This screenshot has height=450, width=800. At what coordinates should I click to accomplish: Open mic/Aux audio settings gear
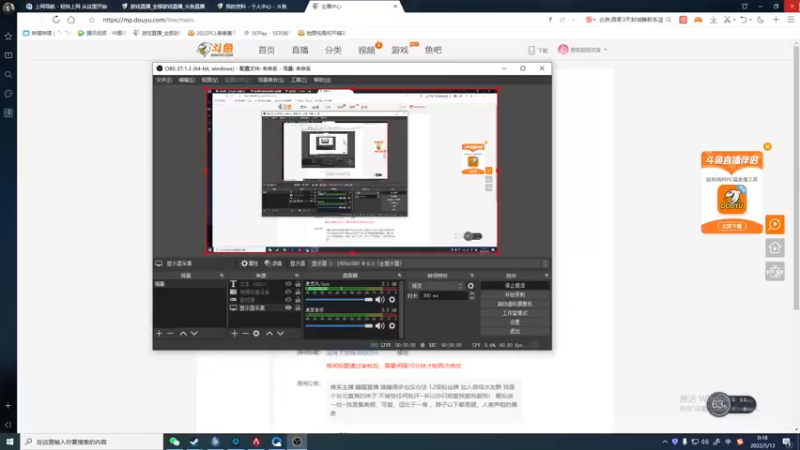point(392,299)
